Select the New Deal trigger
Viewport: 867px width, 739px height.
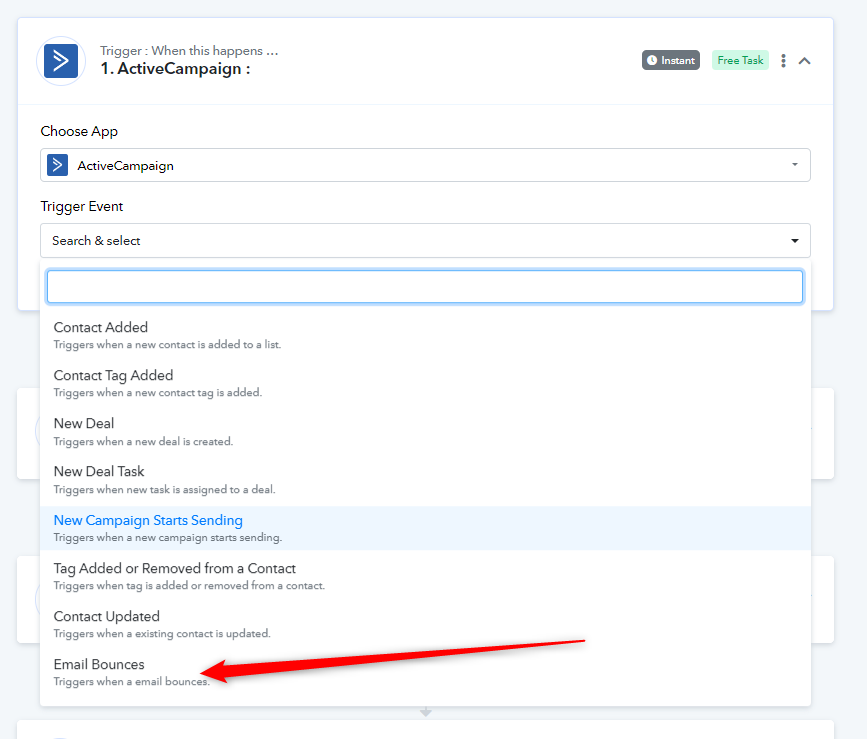(x=425, y=431)
